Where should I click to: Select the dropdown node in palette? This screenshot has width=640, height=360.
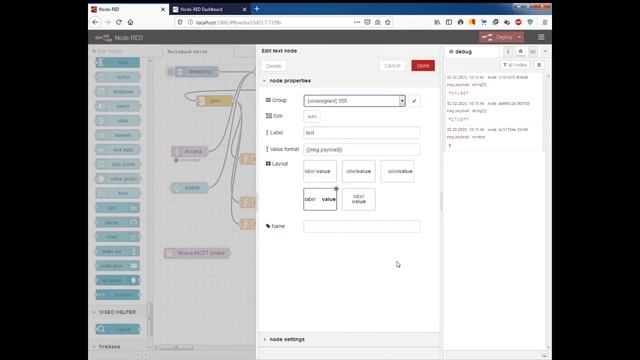118,91
